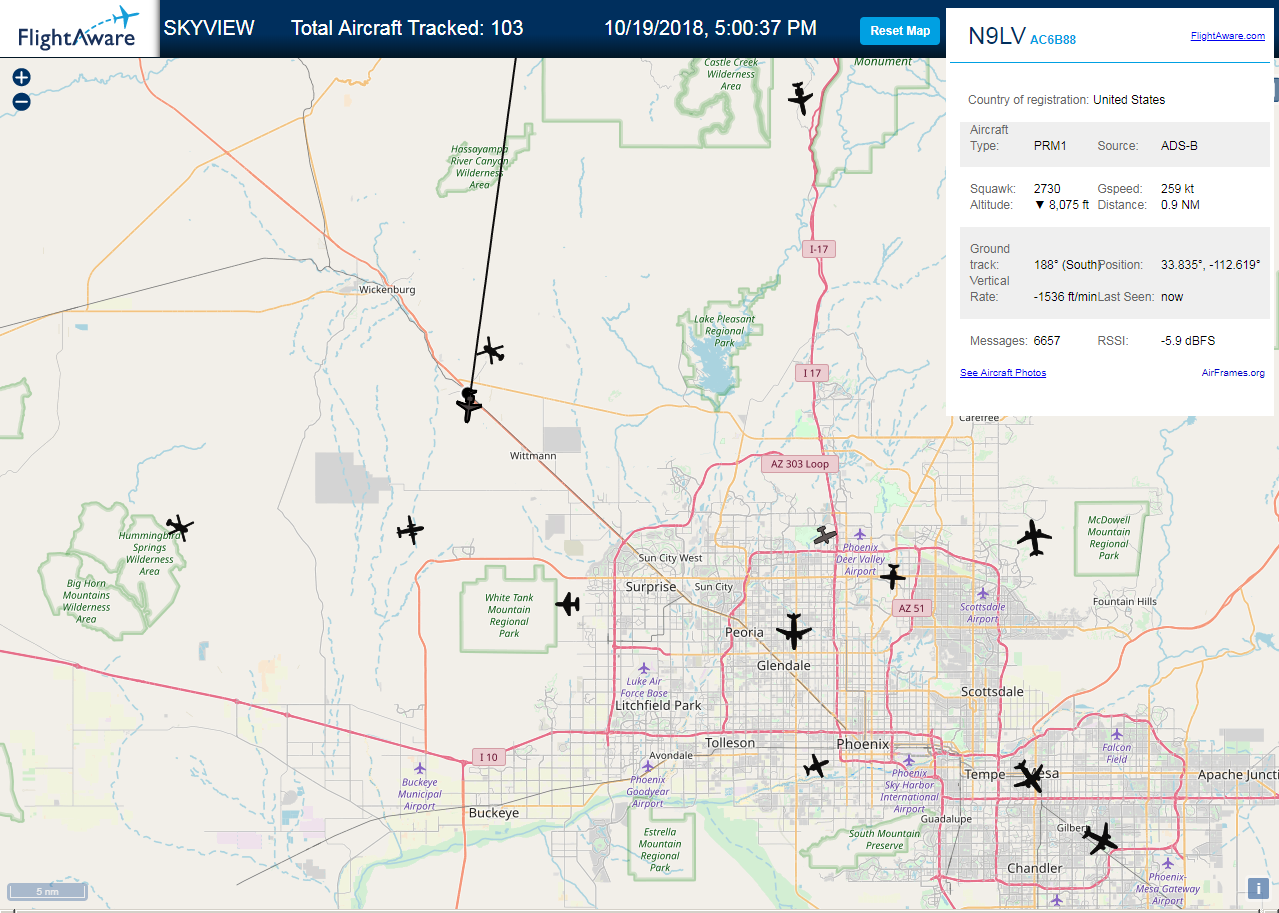
Task: Select the aircraft over Tempe and Mesa
Action: [1028, 776]
